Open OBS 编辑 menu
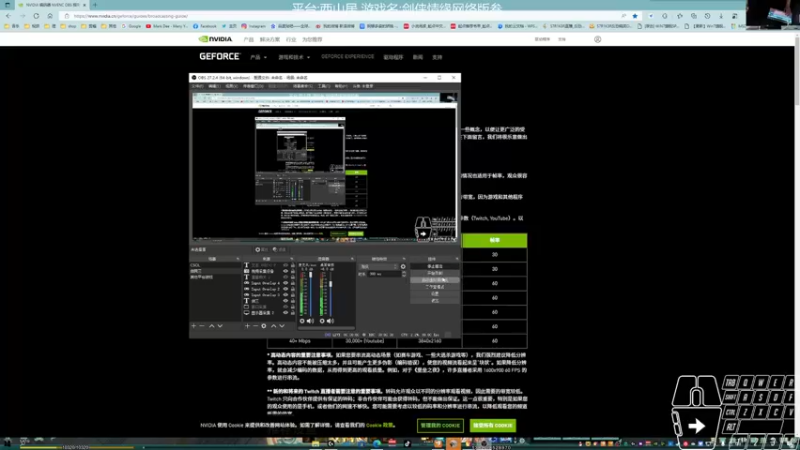 click(x=214, y=86)
